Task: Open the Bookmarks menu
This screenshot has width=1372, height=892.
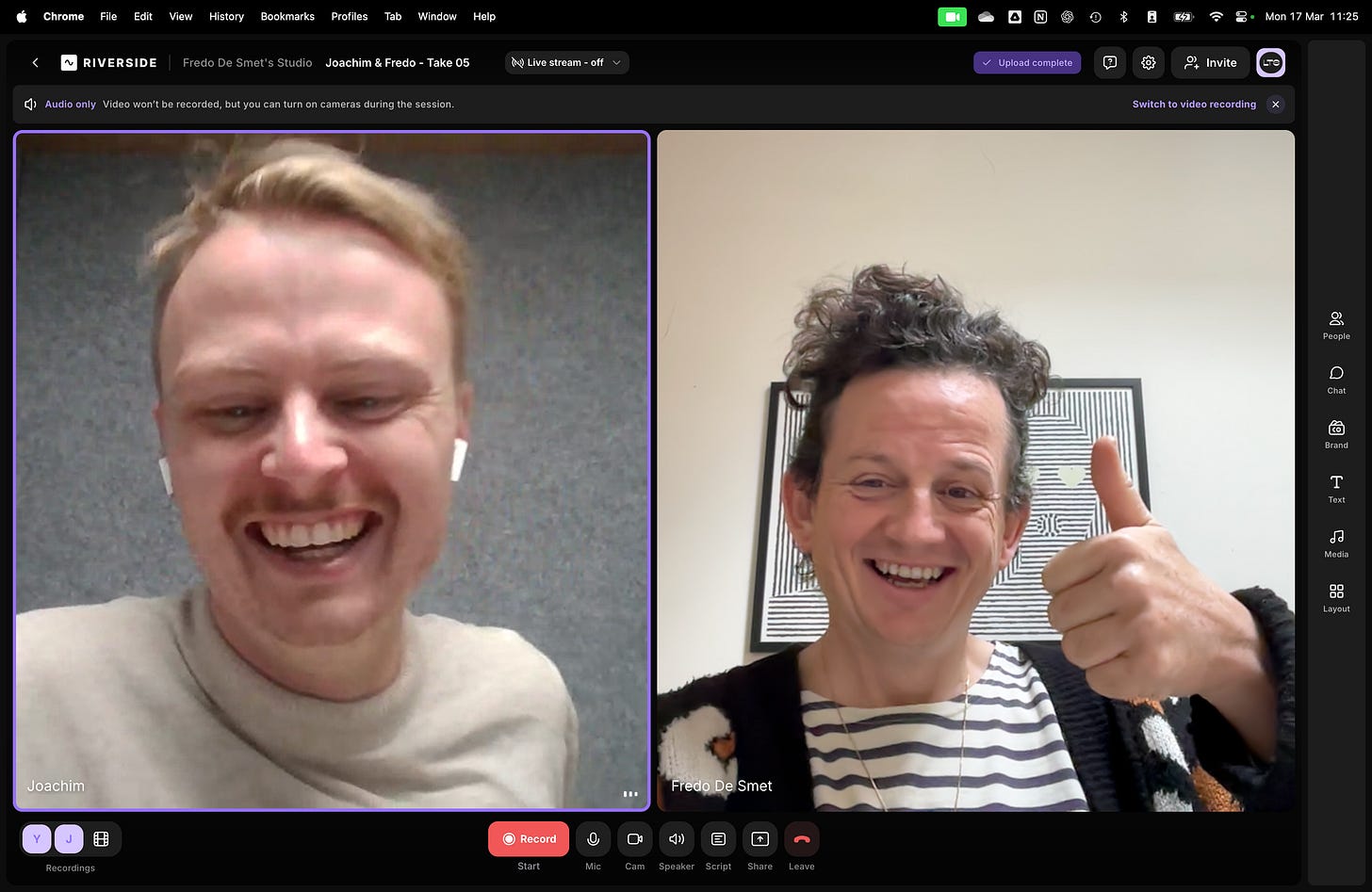Action: [x=287, y=16]
